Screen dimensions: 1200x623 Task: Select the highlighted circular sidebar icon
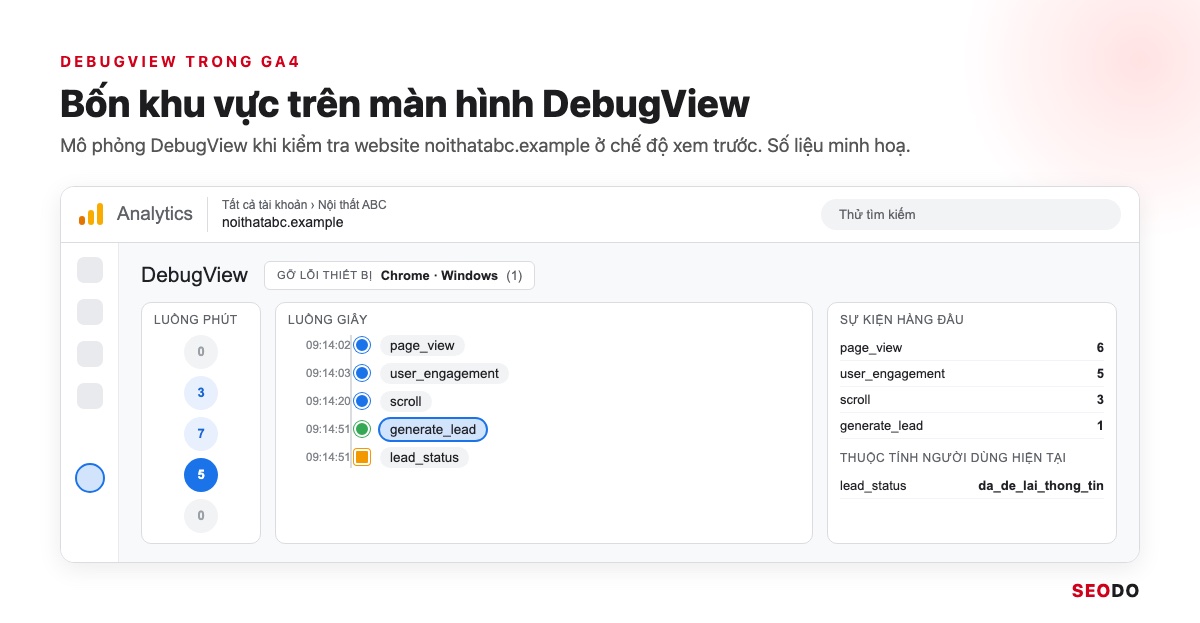click(90, 478)
